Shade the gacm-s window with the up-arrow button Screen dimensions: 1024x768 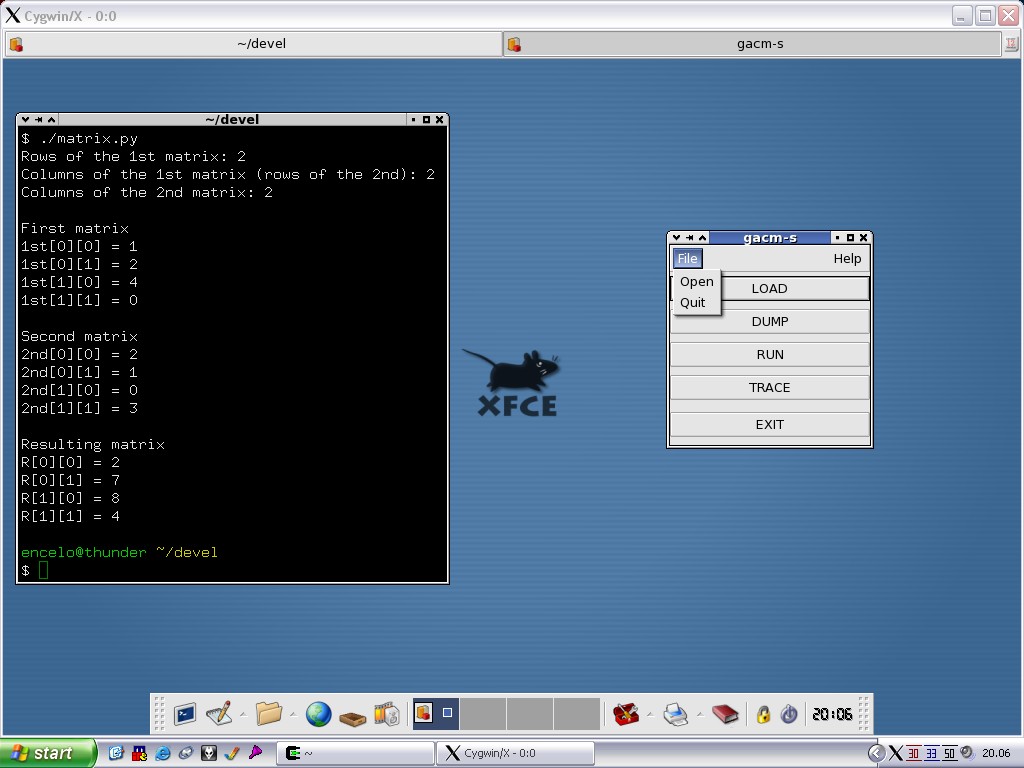coord(703,238)
